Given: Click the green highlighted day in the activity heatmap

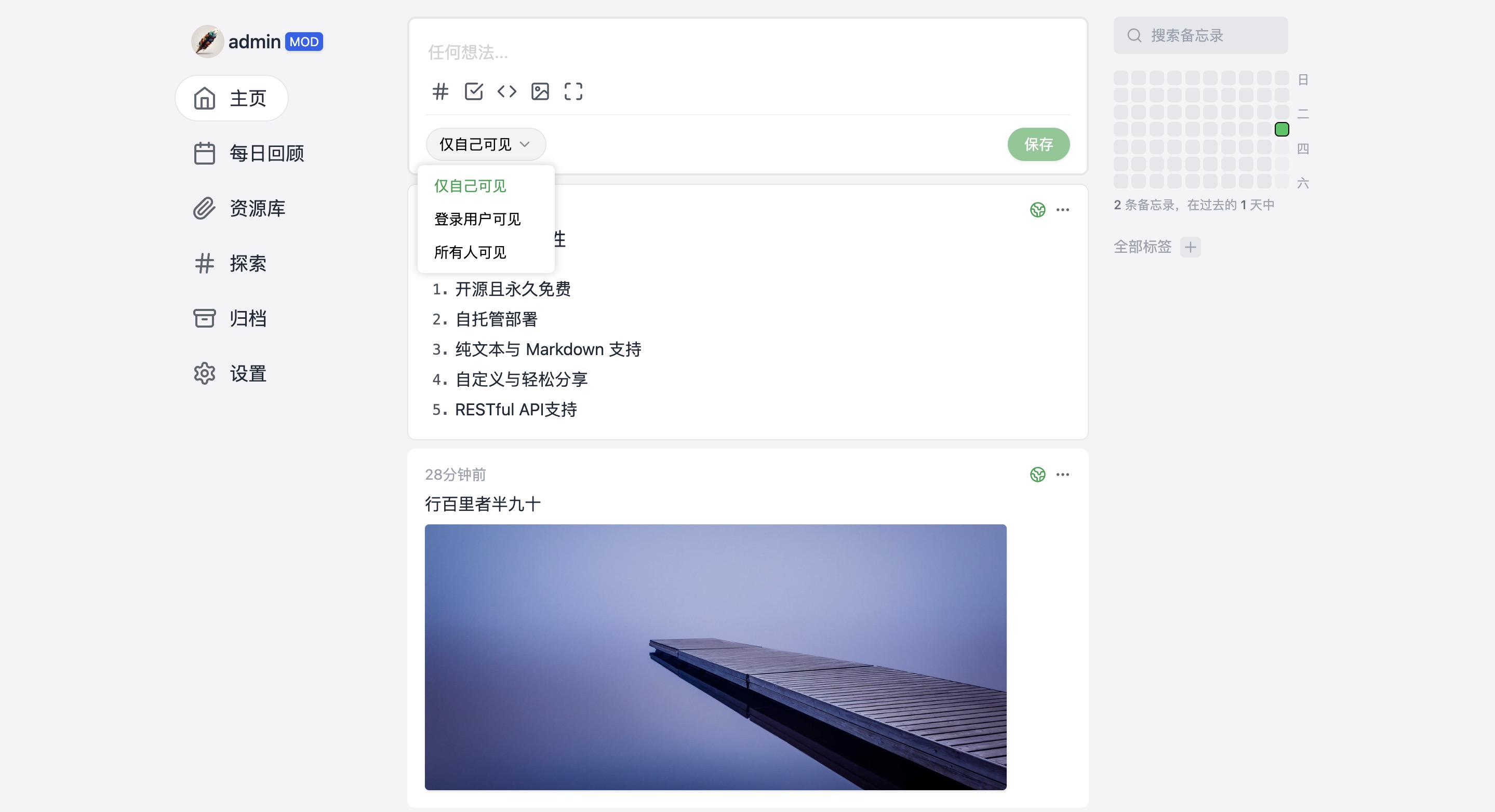Looking at the screenshot, I should [x=1282, y=129].
